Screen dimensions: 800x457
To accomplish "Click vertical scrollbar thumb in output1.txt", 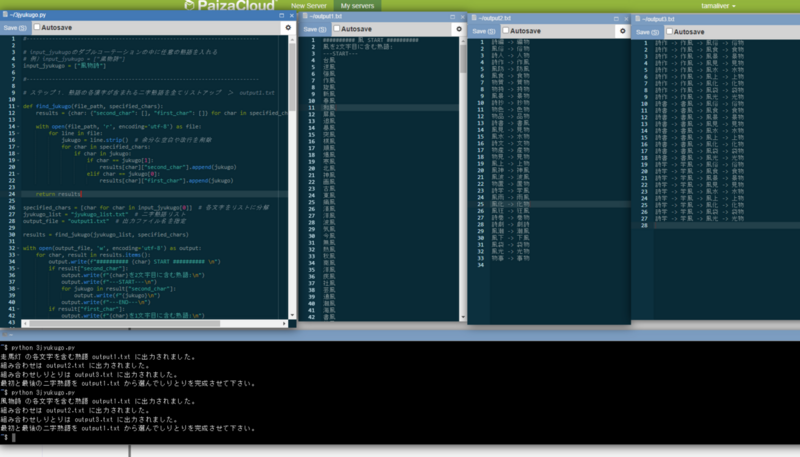I will (463, 59).
